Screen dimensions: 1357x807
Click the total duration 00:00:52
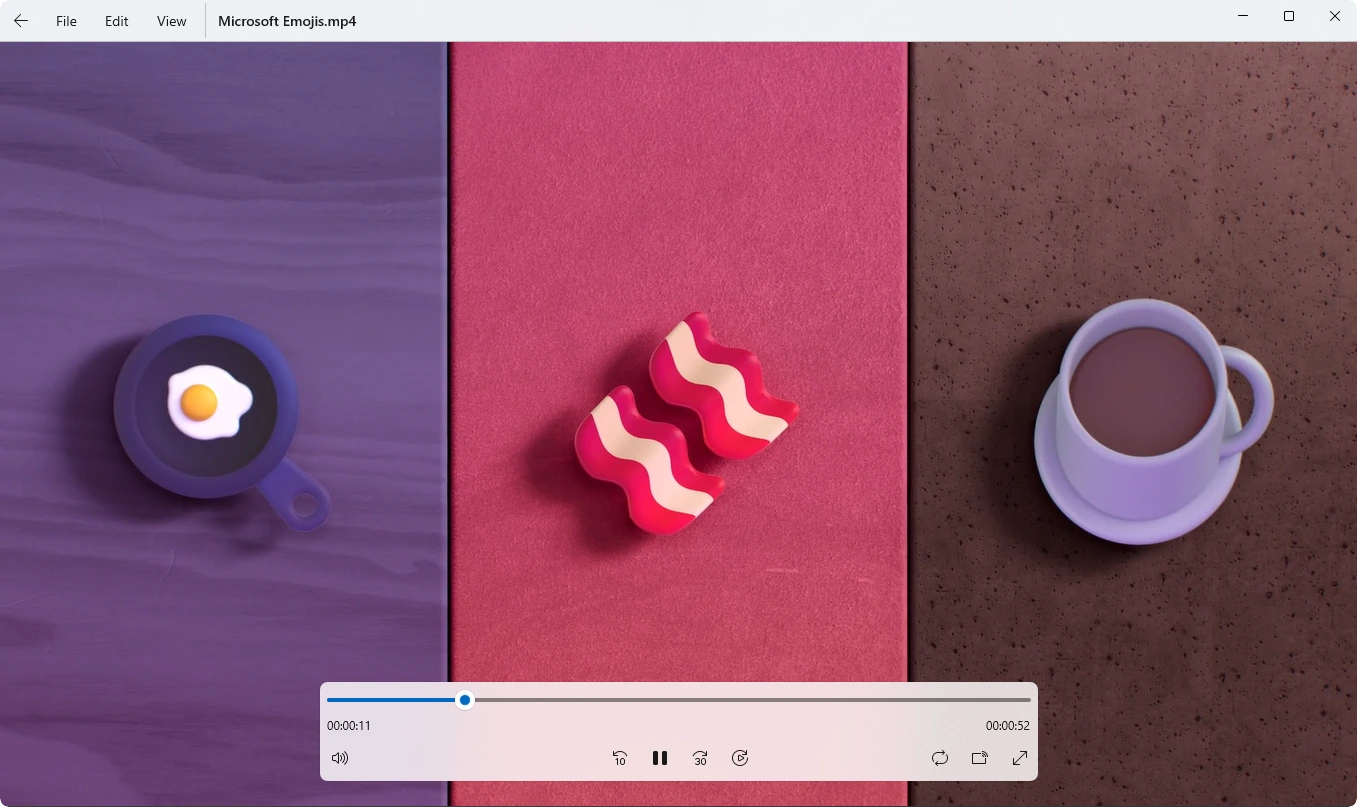(1008, 726)
